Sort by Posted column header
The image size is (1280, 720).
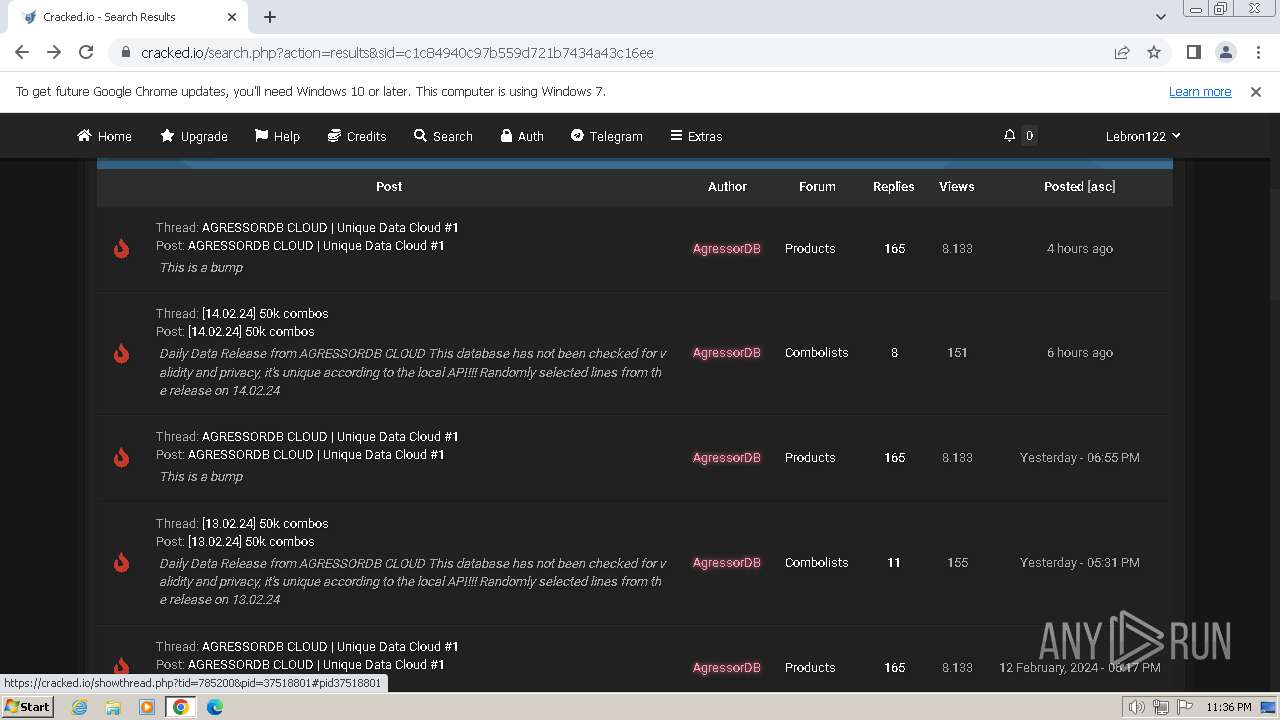click(1063, 186)
